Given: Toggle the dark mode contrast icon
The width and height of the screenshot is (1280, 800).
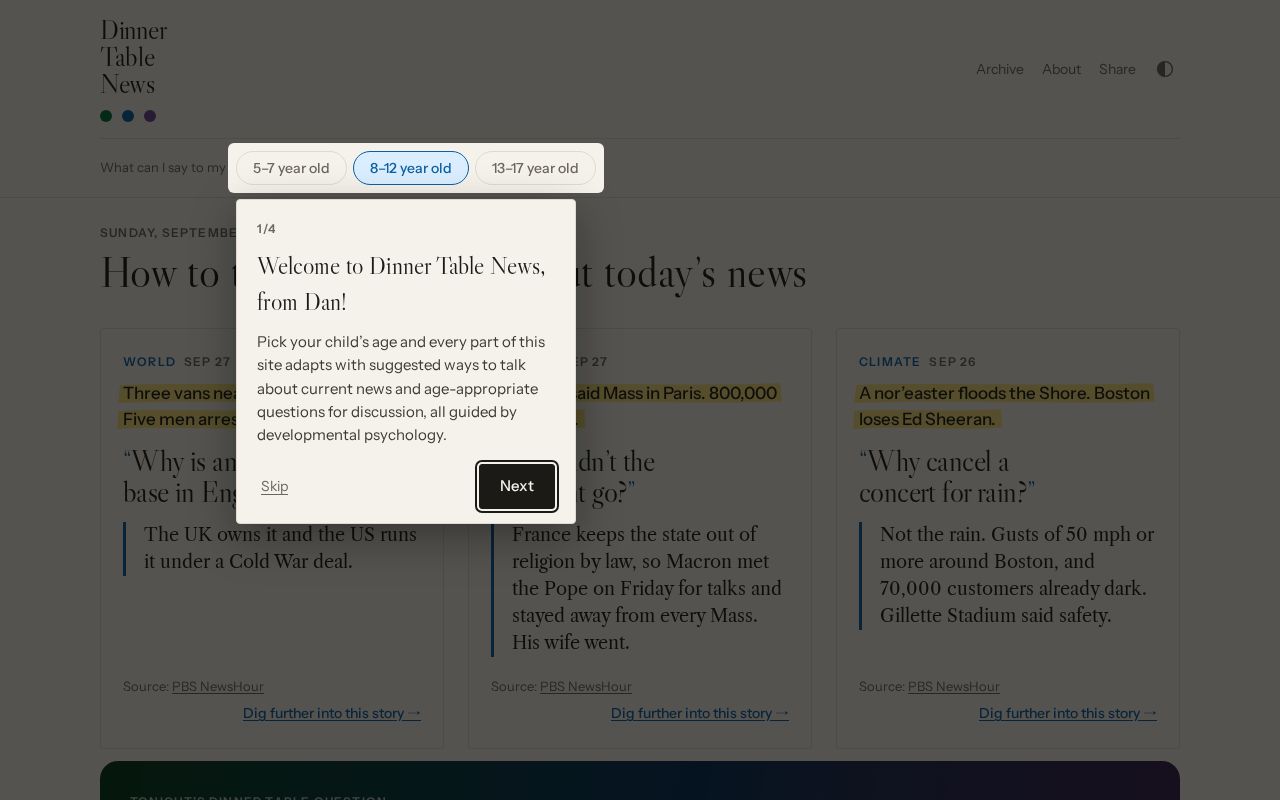Looking at the screenshot, I should [1165, 69].
